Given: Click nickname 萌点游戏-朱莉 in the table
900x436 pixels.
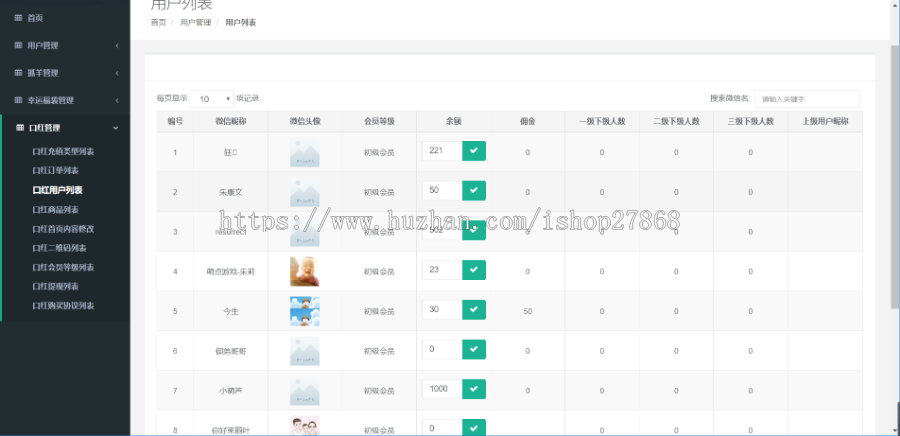Looking at the screenshot, I should point(231,271).
